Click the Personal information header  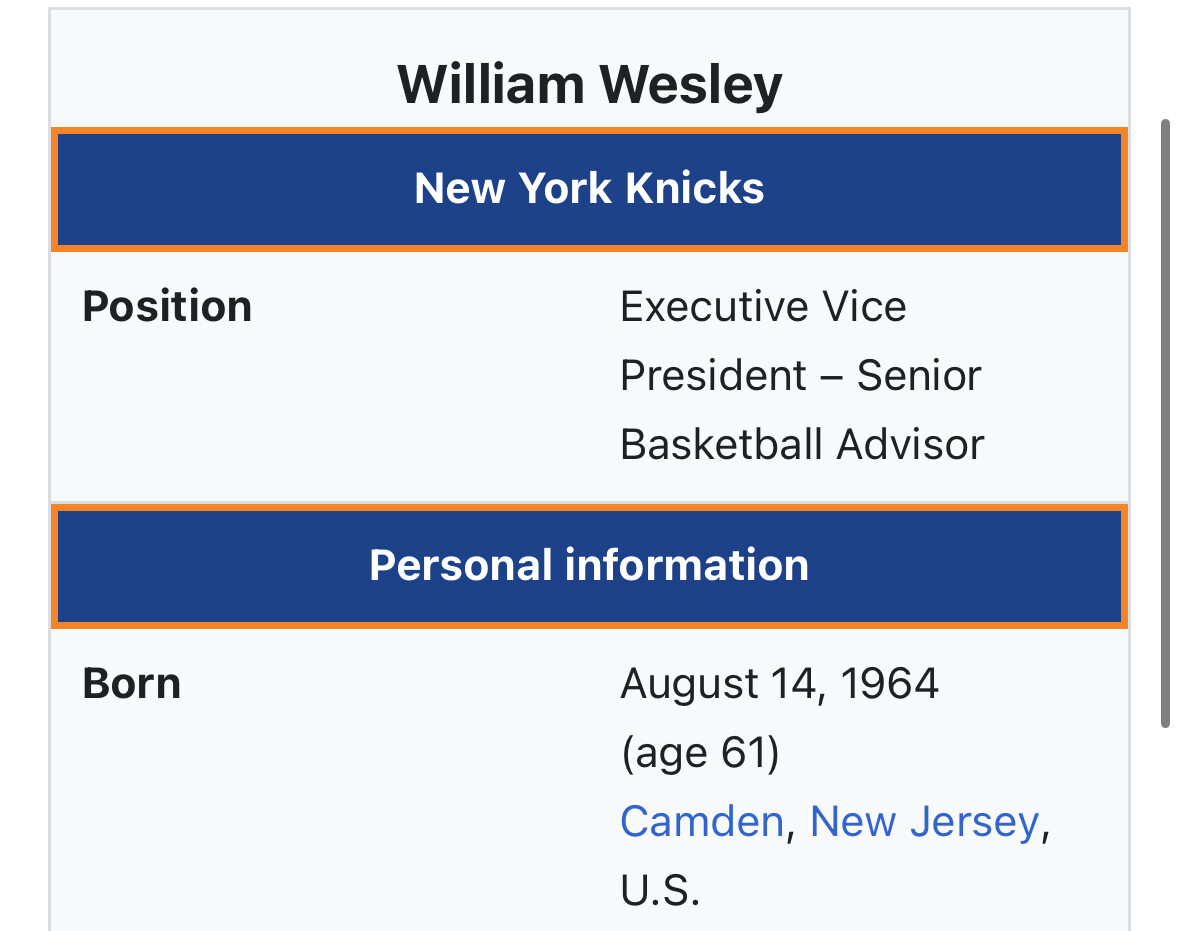[589, 566]
